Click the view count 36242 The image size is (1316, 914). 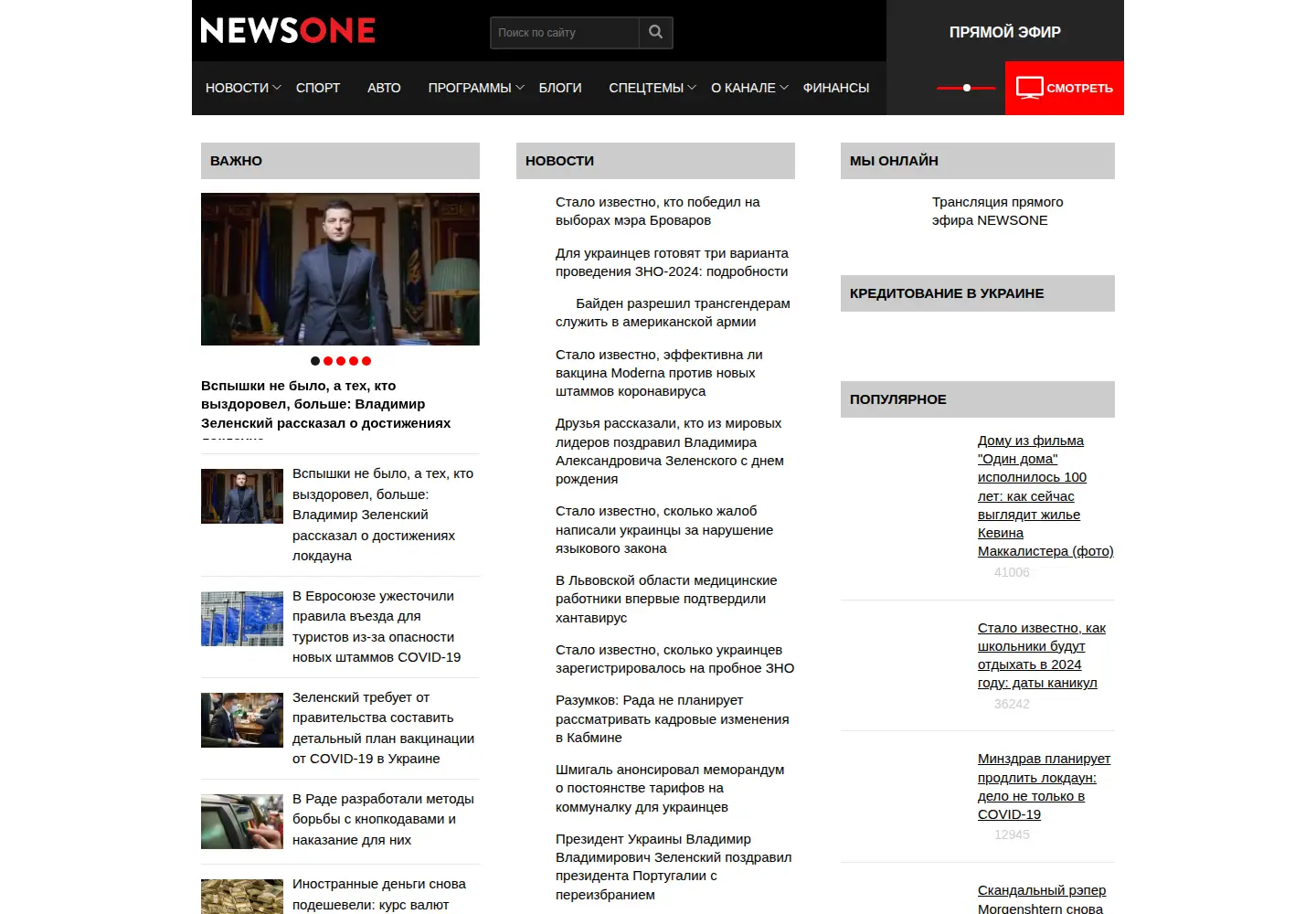pyautogui.click(x=1012, y=704)
